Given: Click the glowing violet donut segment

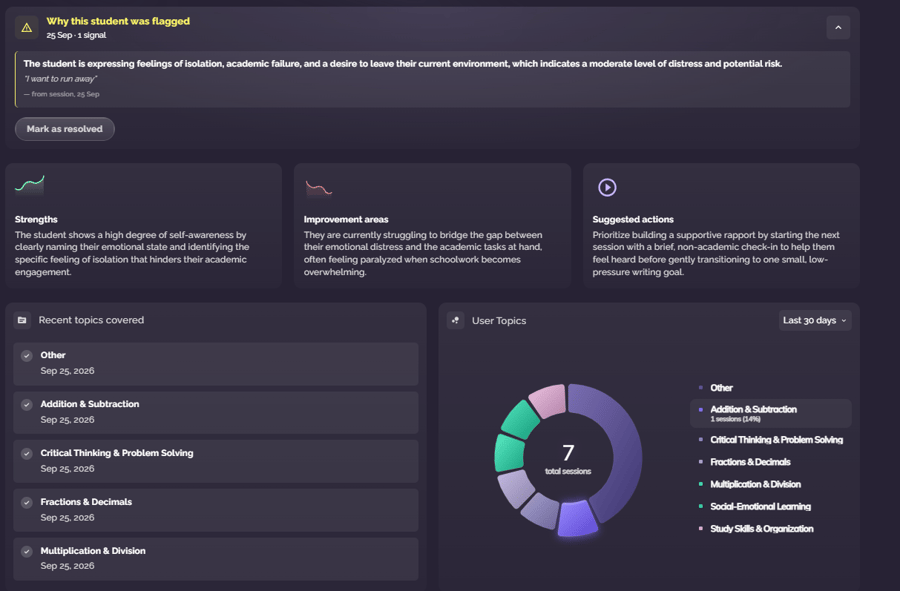Looking at the screenshot, I should click(x=577, y=519).
